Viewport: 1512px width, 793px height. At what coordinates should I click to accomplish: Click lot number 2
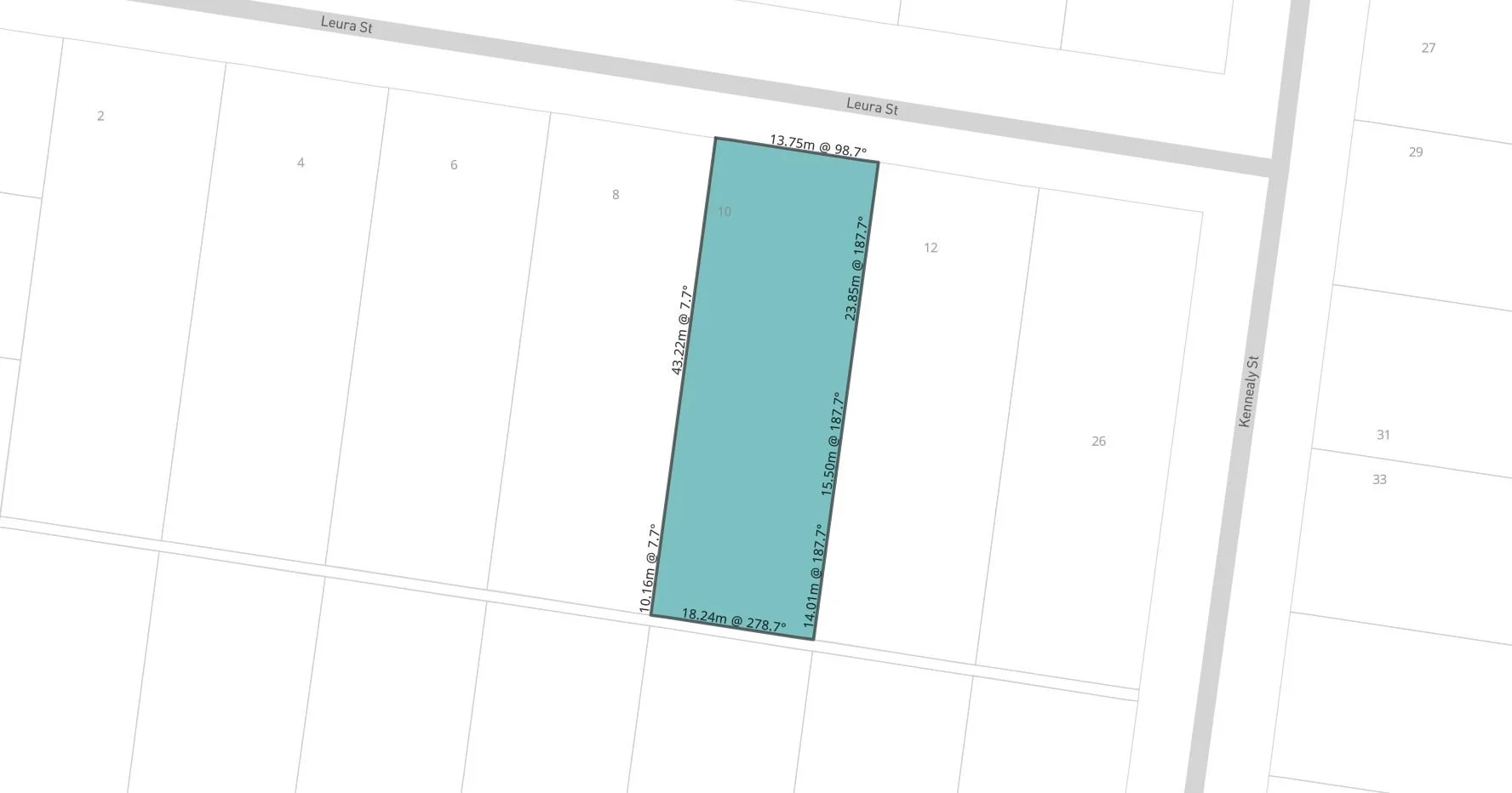(100, 116)
